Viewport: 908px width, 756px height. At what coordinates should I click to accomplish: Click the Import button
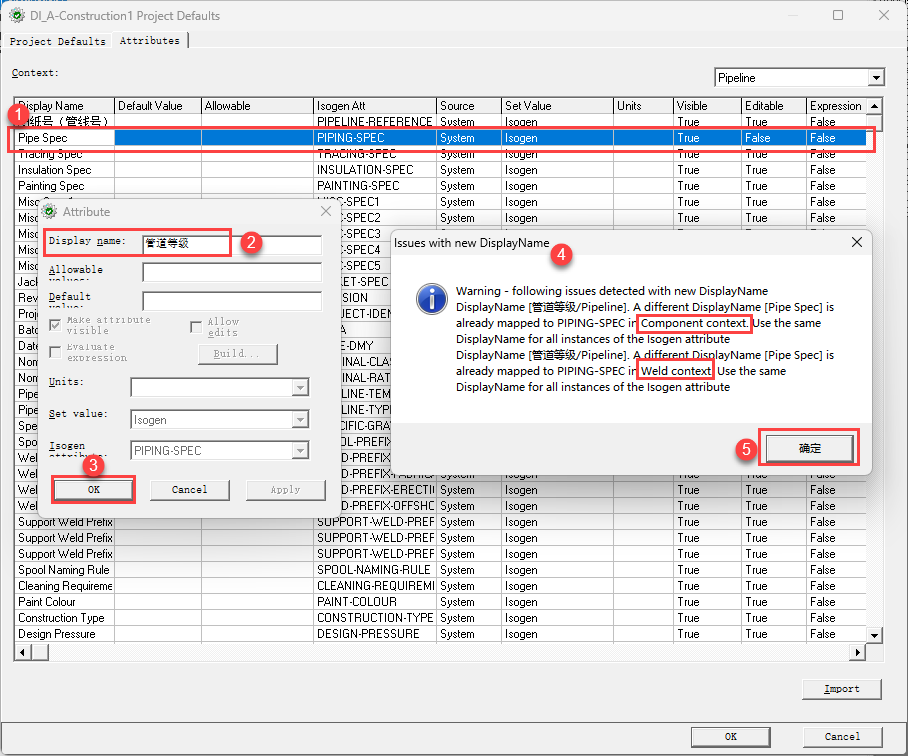842,689
